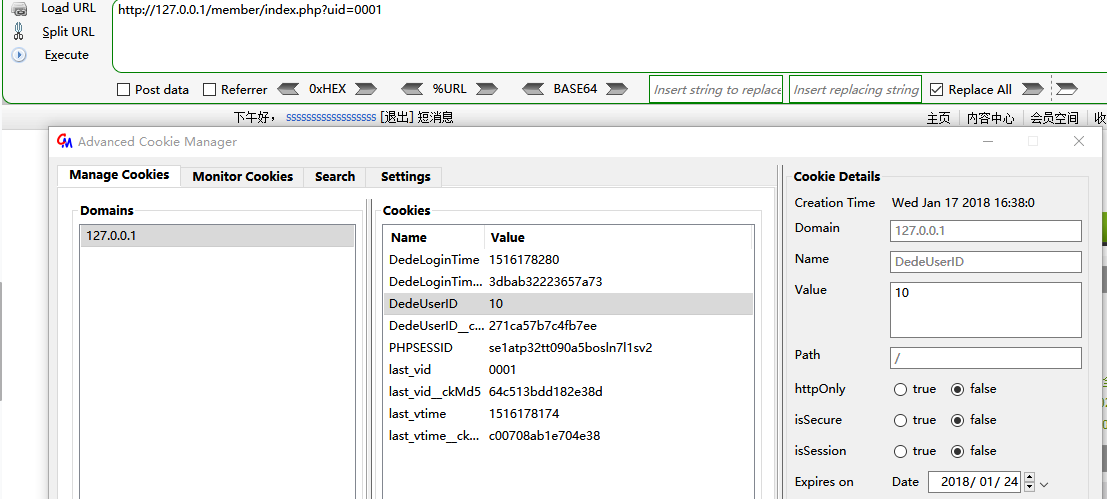Click the Expires on date stepper arrows

pos(1029,482)
